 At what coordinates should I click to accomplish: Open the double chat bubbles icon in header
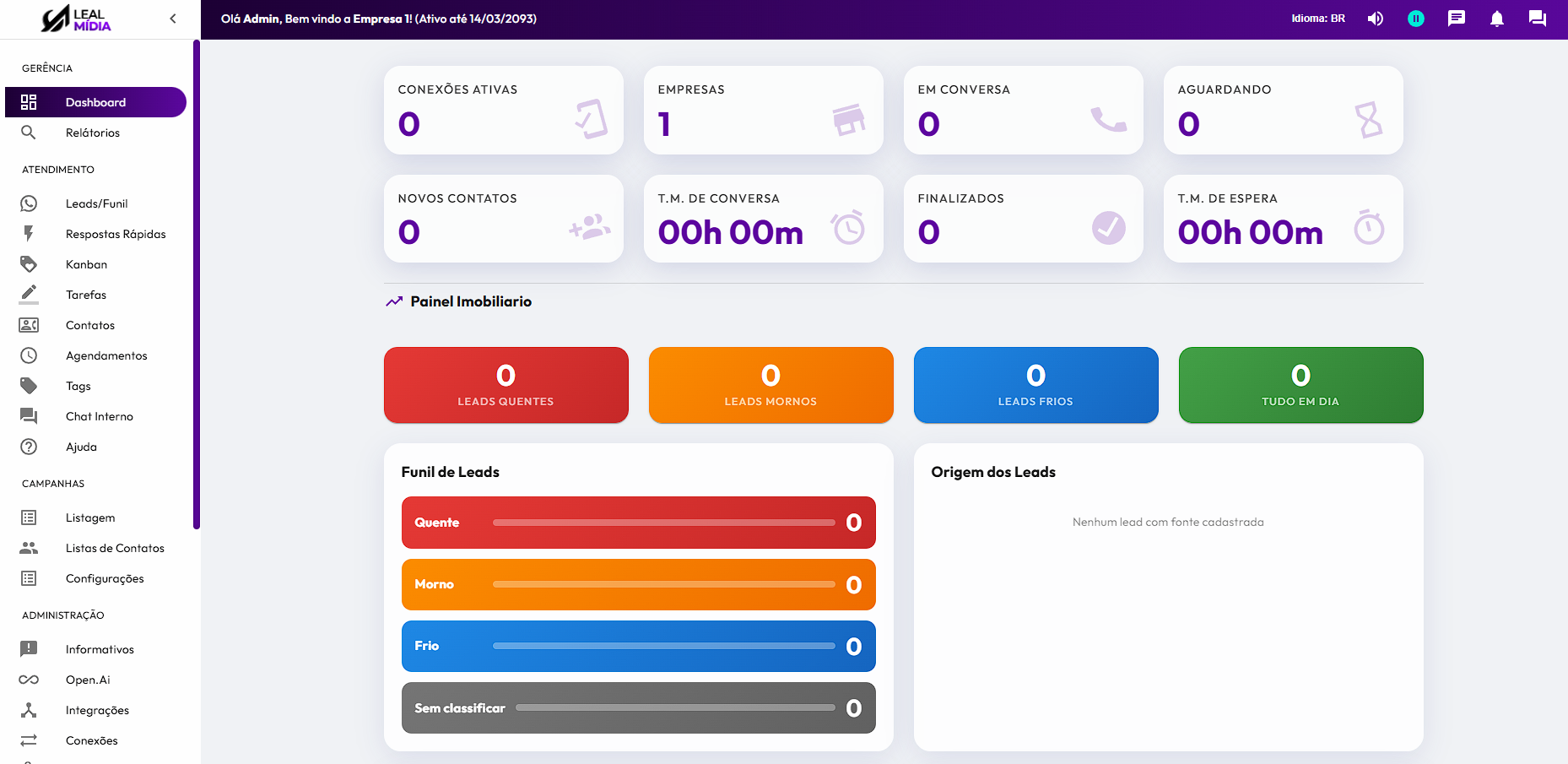[x=1537, y=19]
